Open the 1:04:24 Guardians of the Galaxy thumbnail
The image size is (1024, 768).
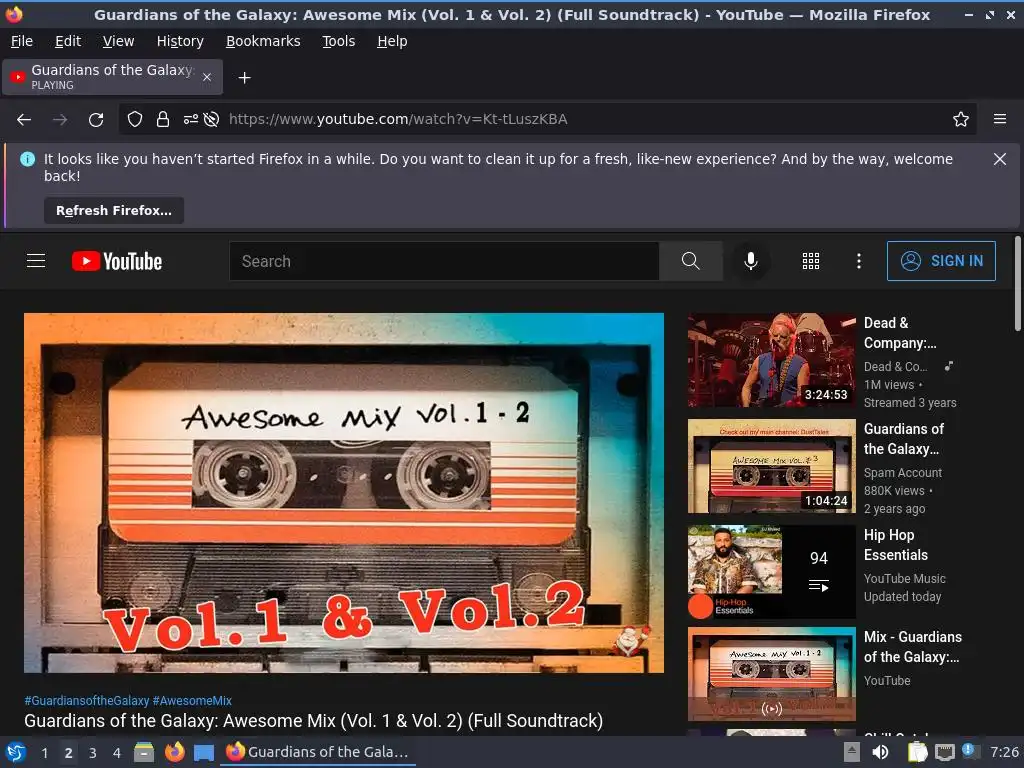(x=771, y=466)
